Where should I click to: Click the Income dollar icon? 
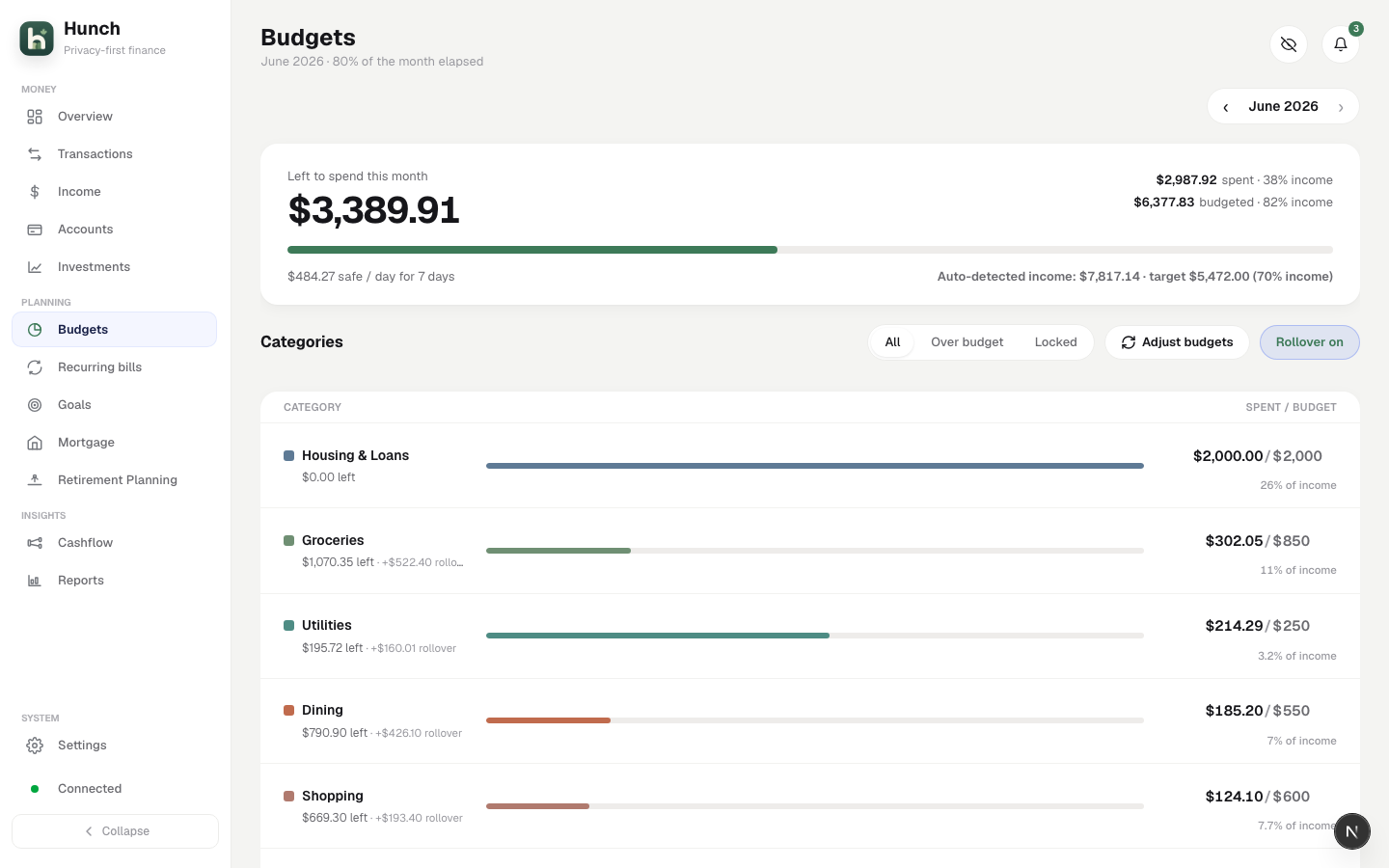35,192
